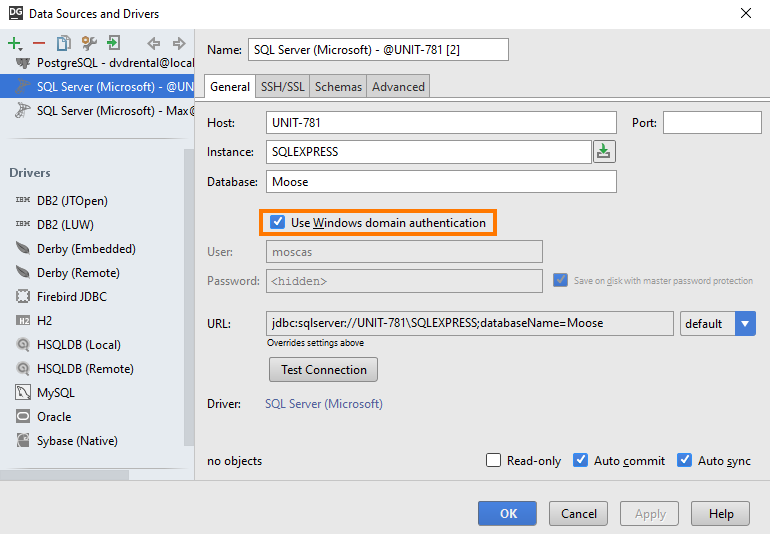Duplicate the selected data source
The width and height of the screenshot is (770, 534).
coord(64,43)
